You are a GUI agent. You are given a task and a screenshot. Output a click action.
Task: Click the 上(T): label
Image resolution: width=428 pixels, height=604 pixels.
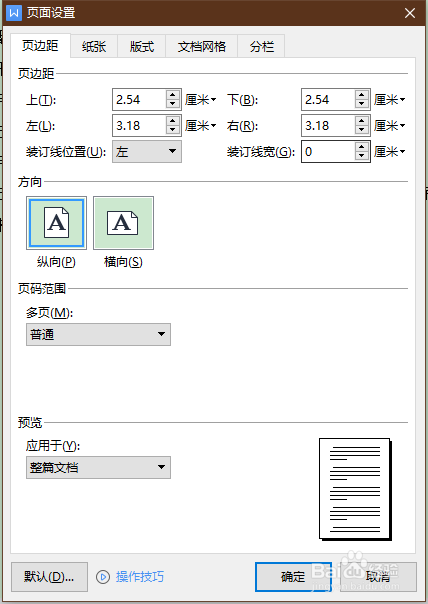pyautogui.click(x=41, y=100)
